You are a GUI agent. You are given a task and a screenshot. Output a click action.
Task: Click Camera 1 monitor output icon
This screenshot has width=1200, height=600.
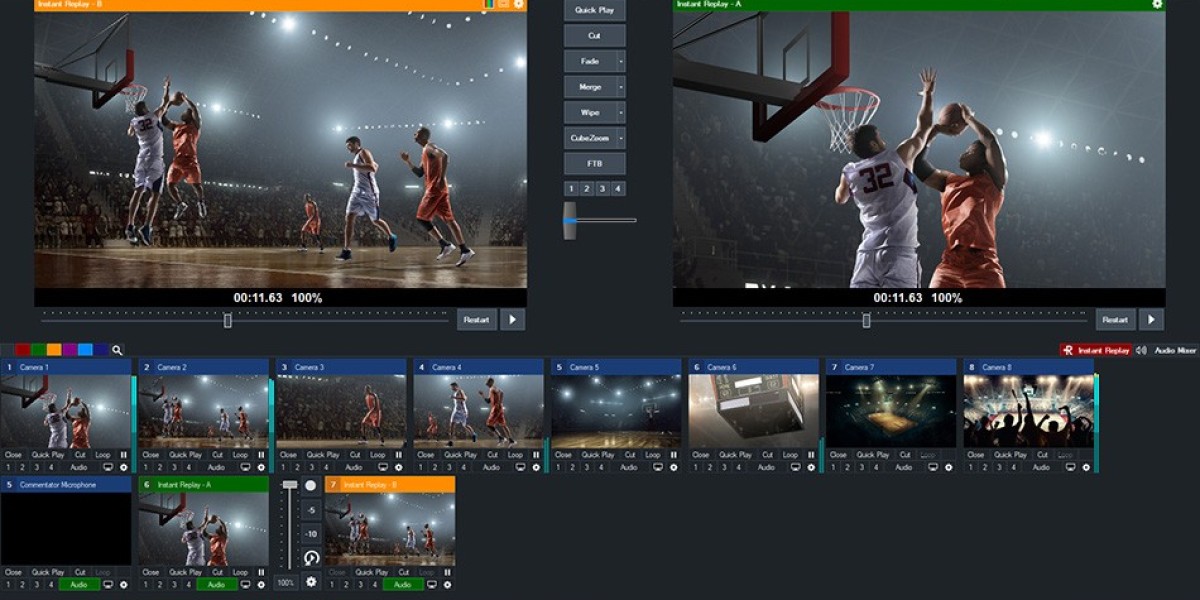click(x=108, y=467)
